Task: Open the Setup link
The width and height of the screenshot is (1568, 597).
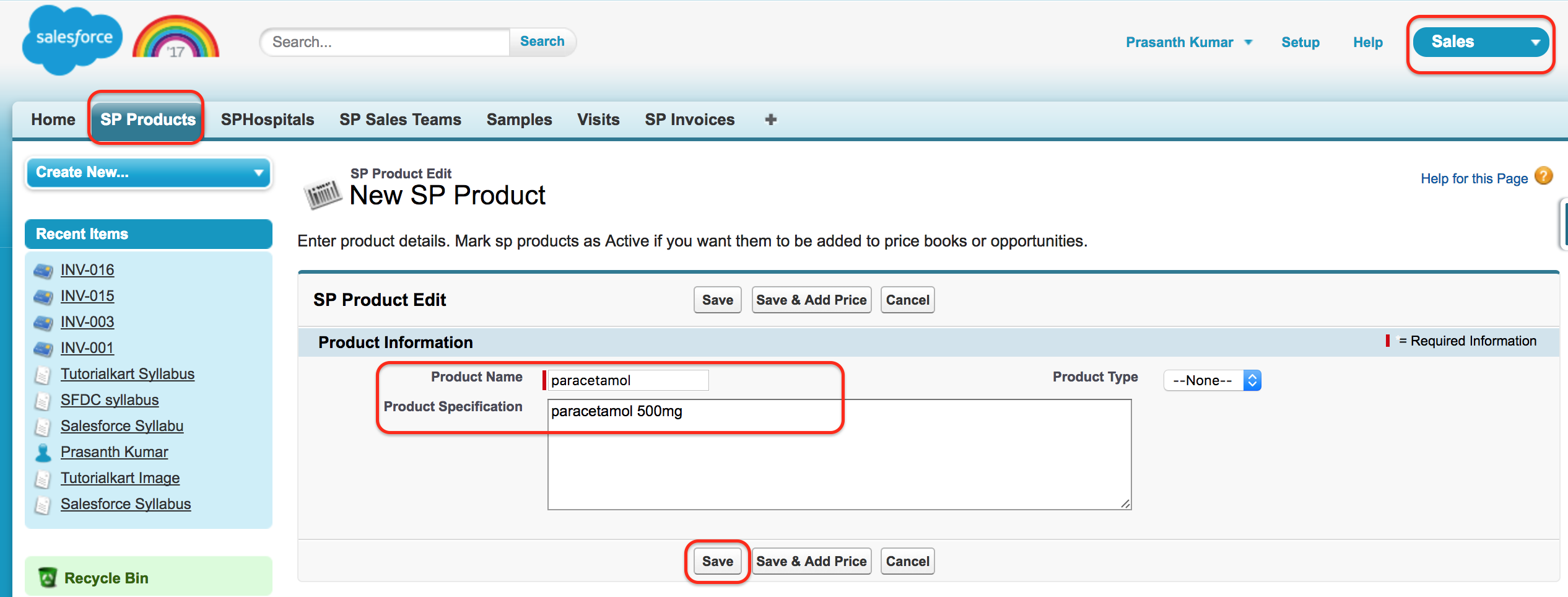Action: click(x=1300, y=42)
